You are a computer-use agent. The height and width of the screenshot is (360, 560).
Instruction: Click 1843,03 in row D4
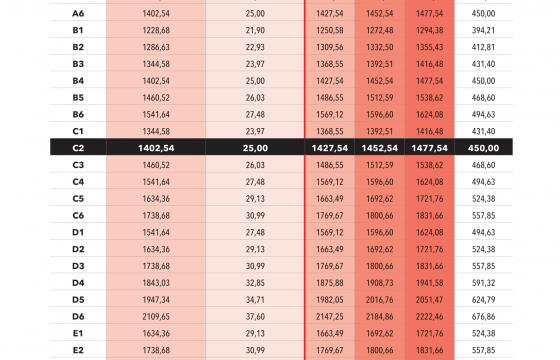(156, 283)
